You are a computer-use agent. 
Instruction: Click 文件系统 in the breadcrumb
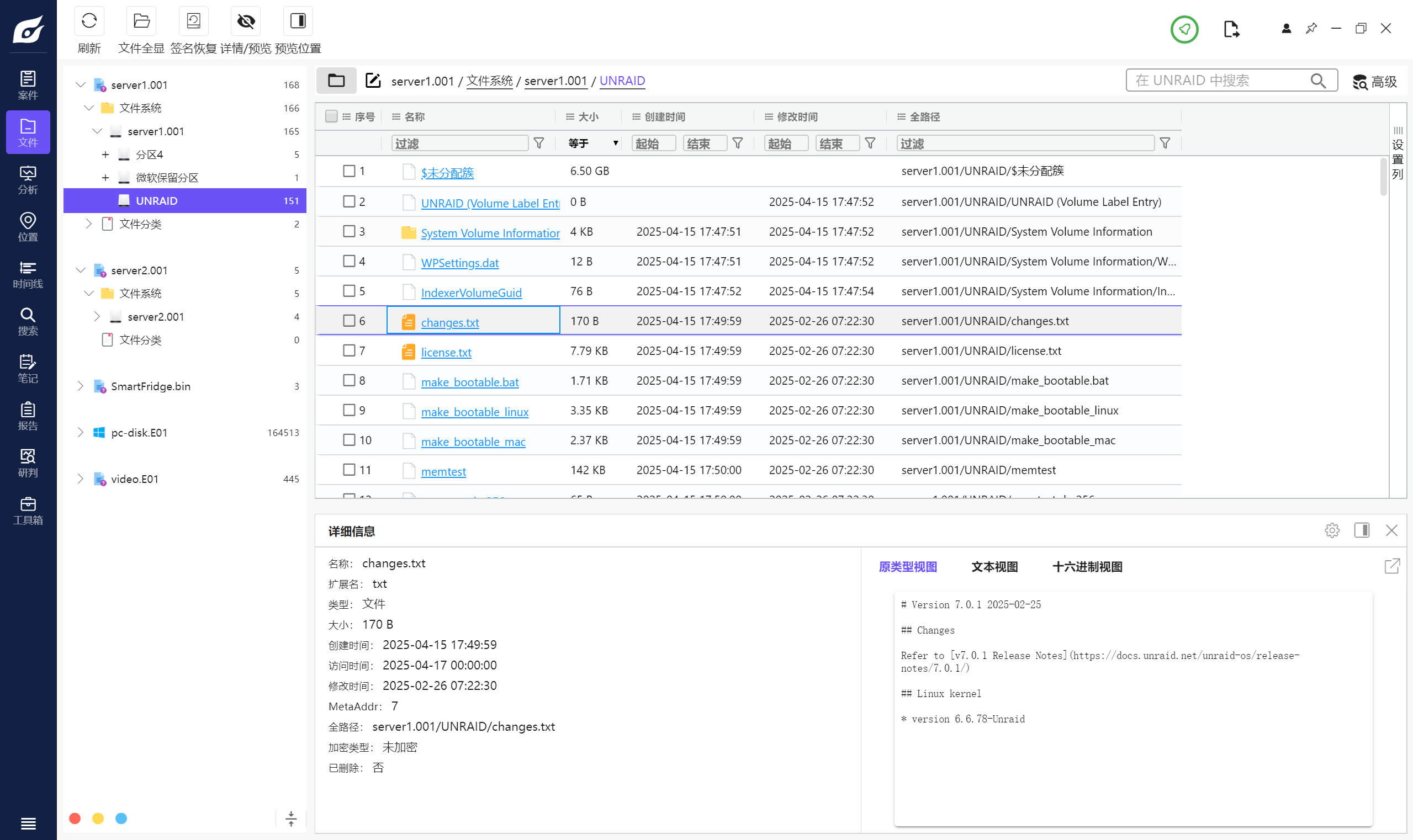coord(489,81)
